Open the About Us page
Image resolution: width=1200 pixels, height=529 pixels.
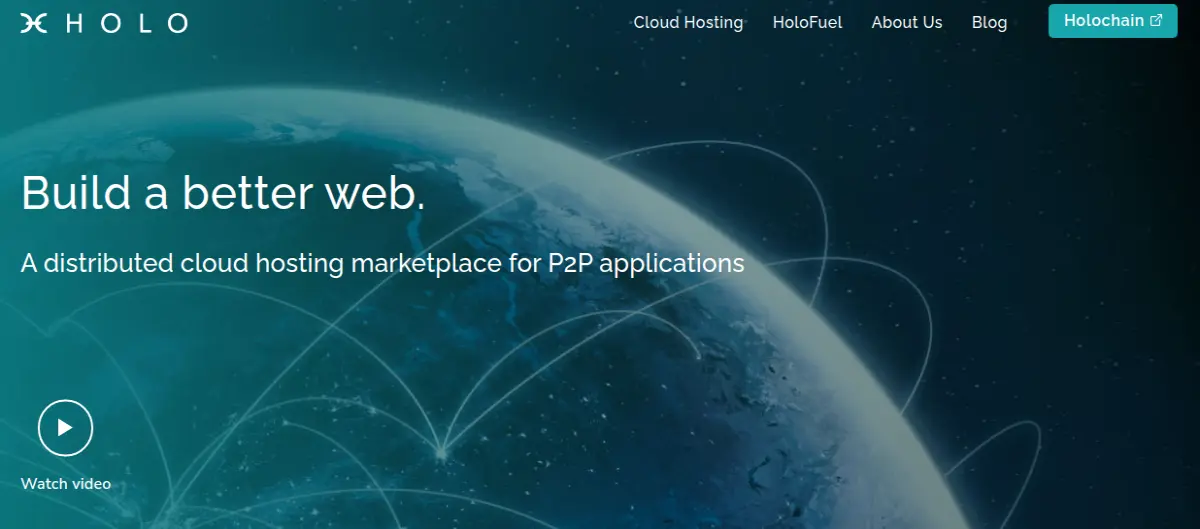click(907, 22)
